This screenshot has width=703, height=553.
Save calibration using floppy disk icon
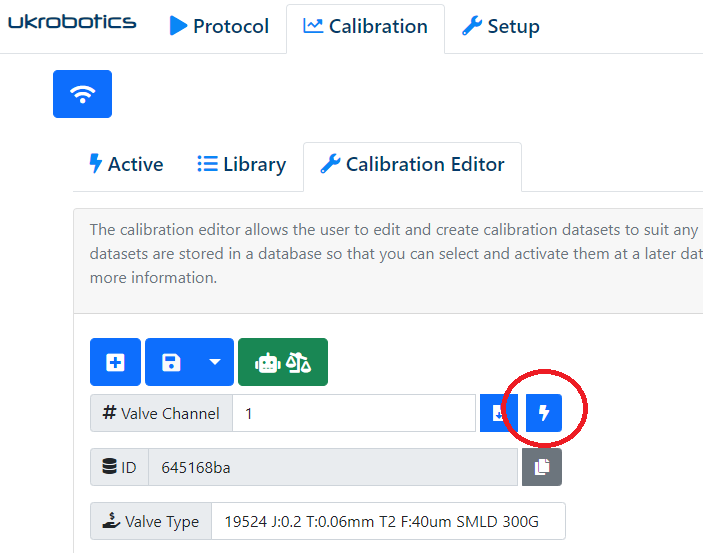(171, 362)
